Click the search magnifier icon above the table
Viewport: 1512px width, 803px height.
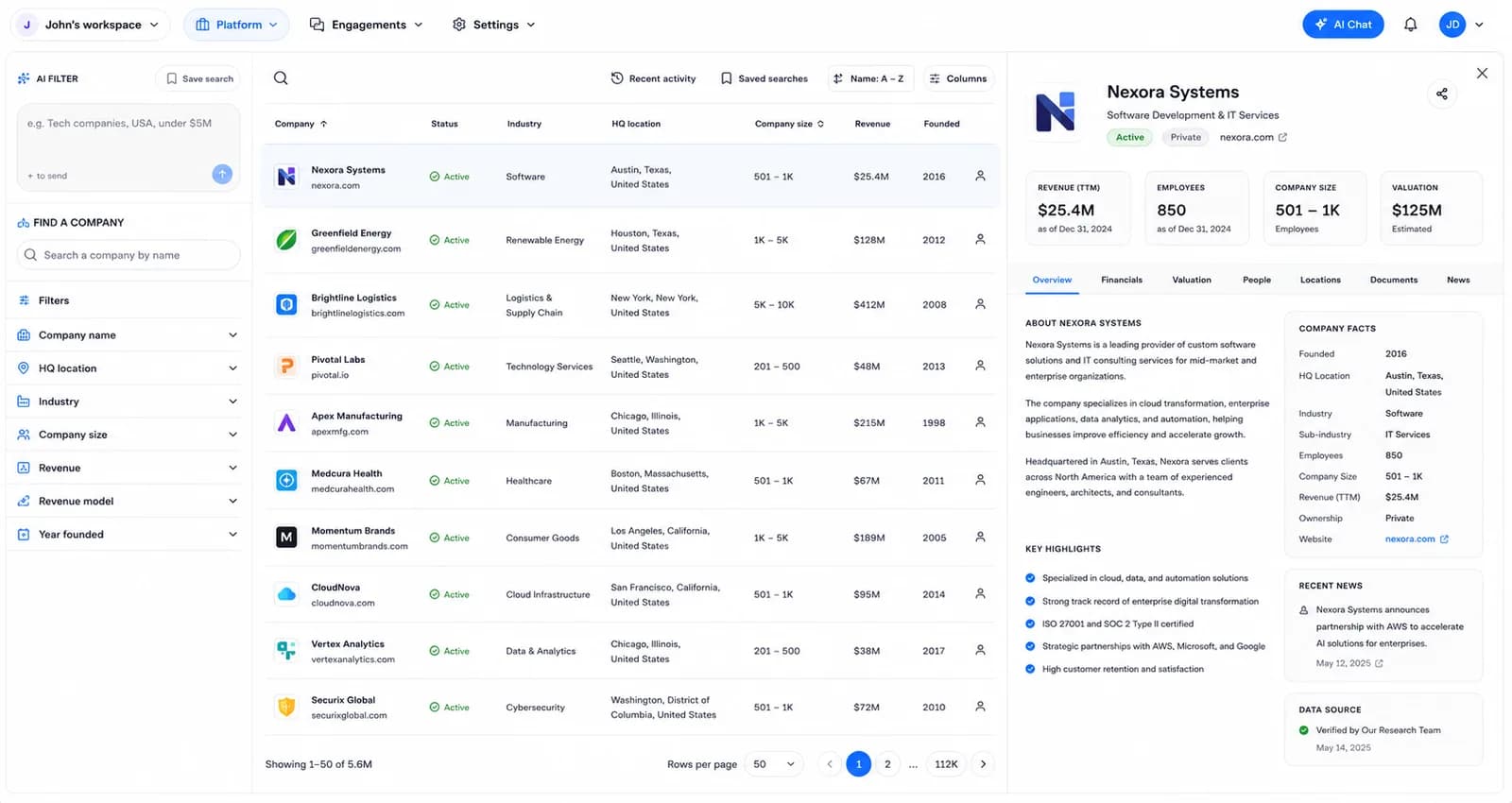point(281,78)
